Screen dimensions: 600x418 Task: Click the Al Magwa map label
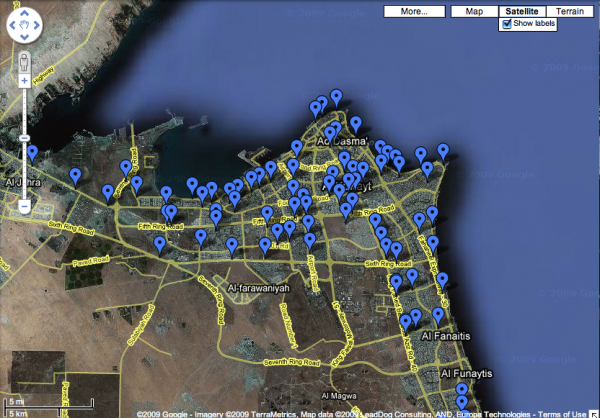pyautogui.click(x=339, y=396)
